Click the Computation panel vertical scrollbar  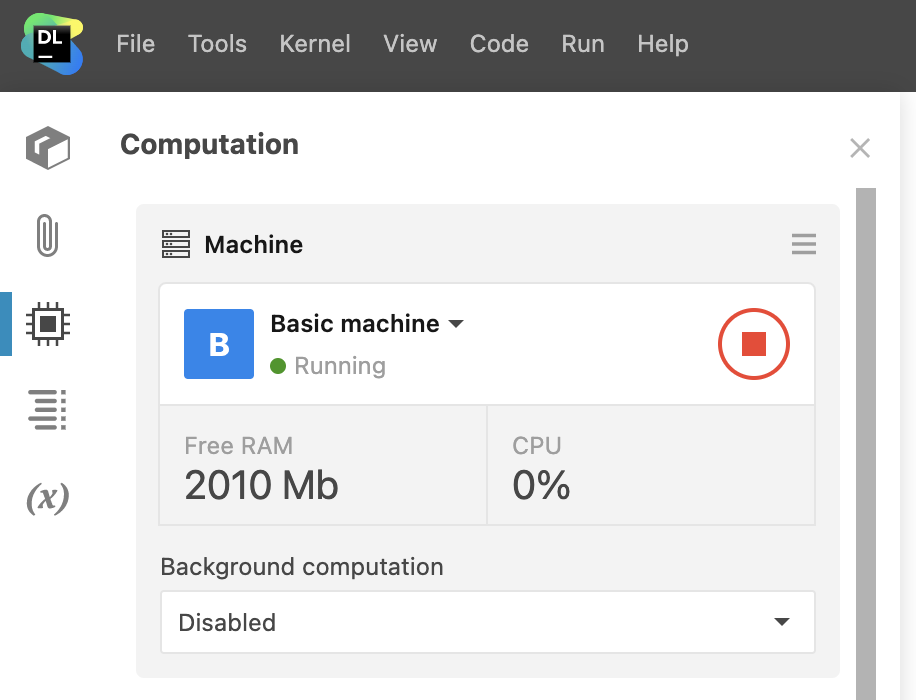[865, 440]
